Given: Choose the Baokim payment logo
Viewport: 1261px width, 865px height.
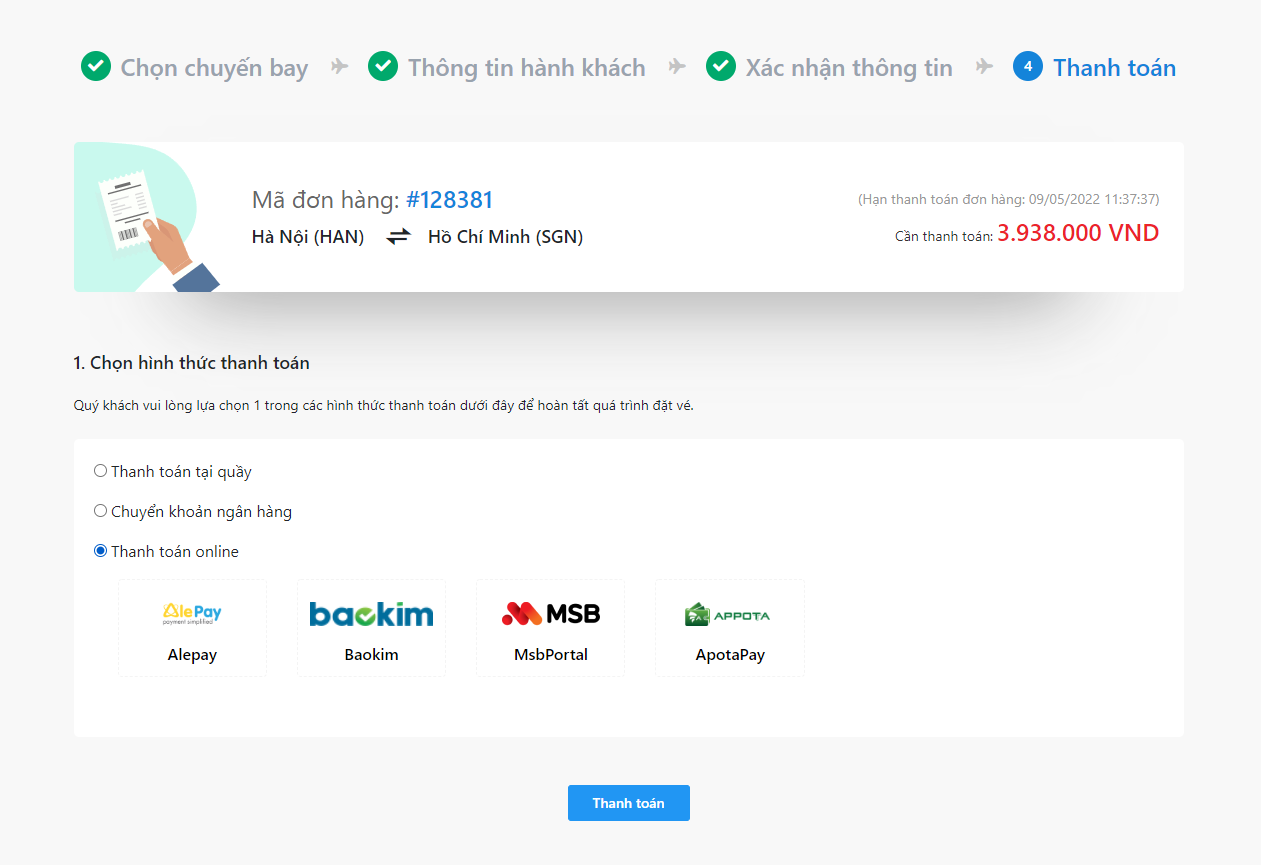Looking at the screenshot, I should pos(371,613).
